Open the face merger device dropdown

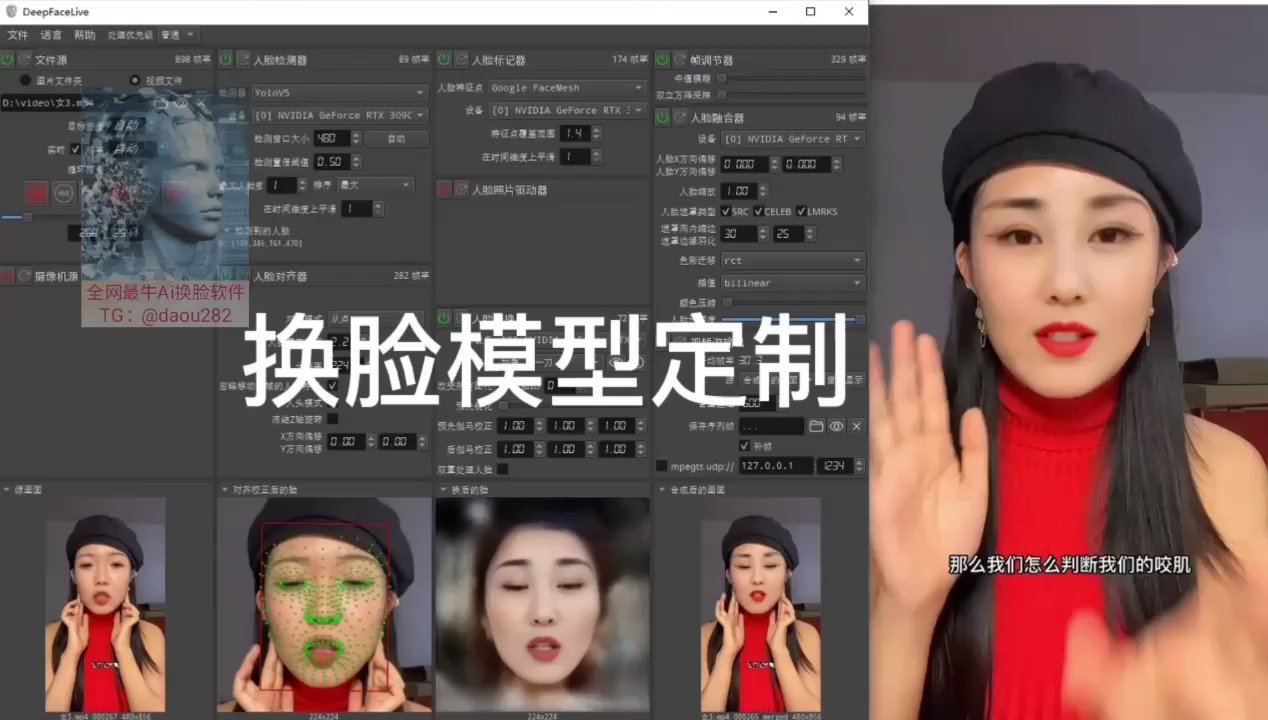792,139
